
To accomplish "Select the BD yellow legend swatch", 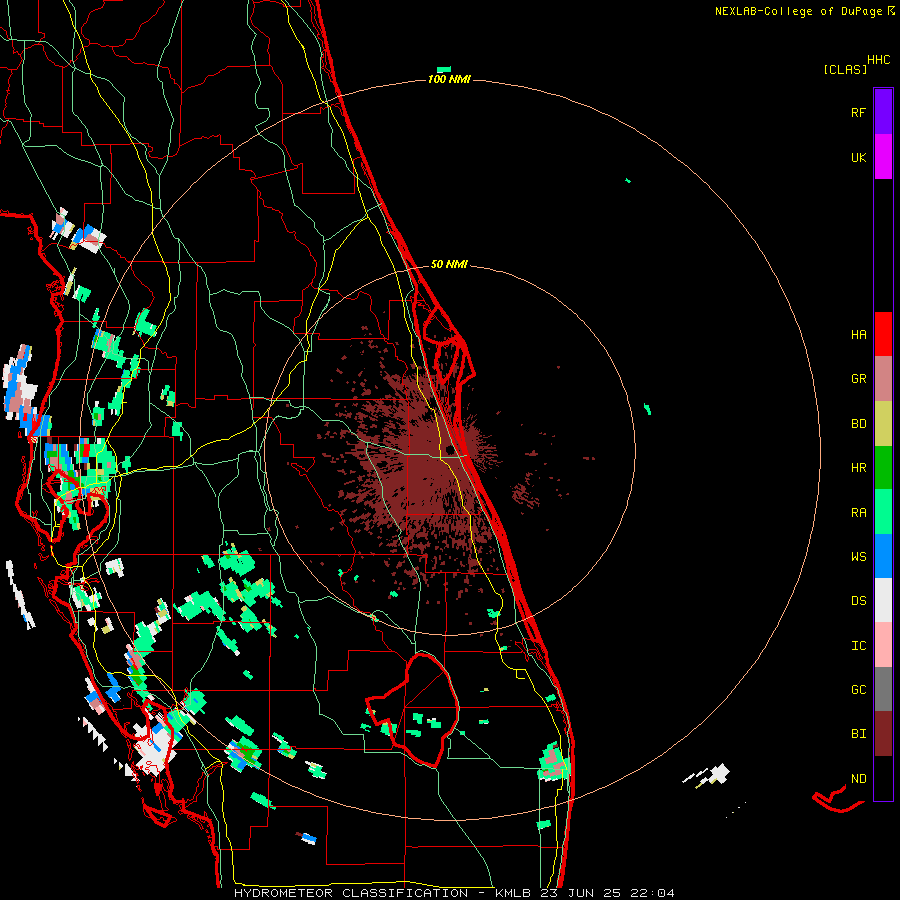I will [883, 424].
